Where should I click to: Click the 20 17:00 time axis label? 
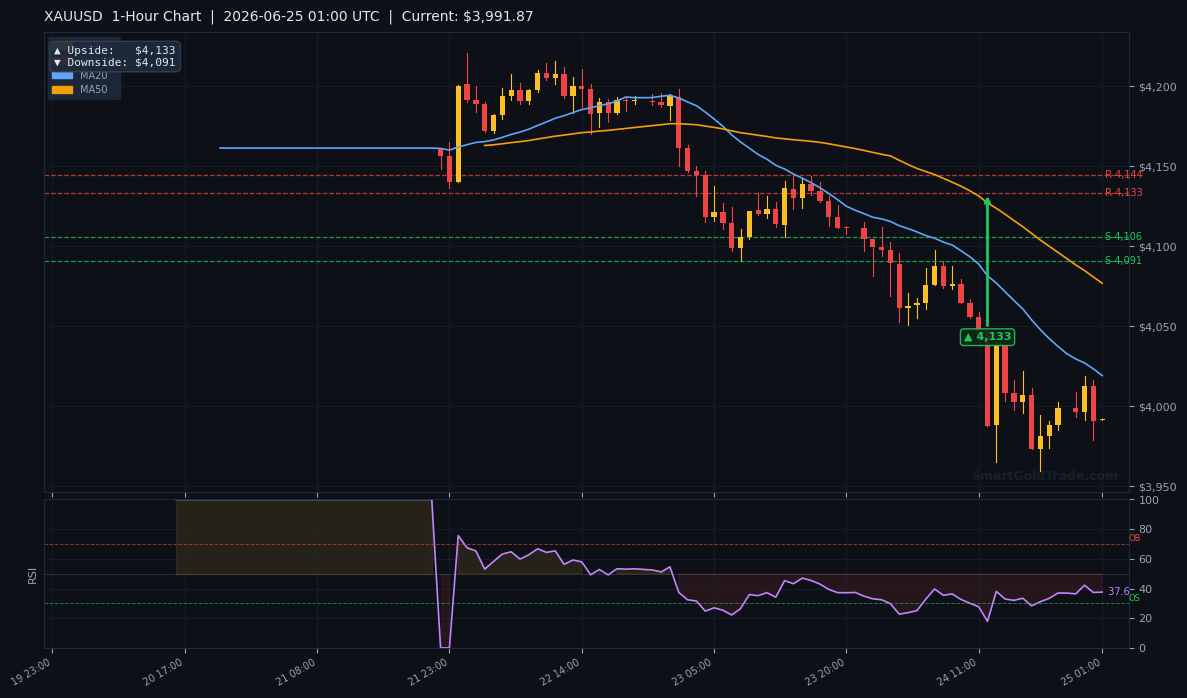pos(164,672)
